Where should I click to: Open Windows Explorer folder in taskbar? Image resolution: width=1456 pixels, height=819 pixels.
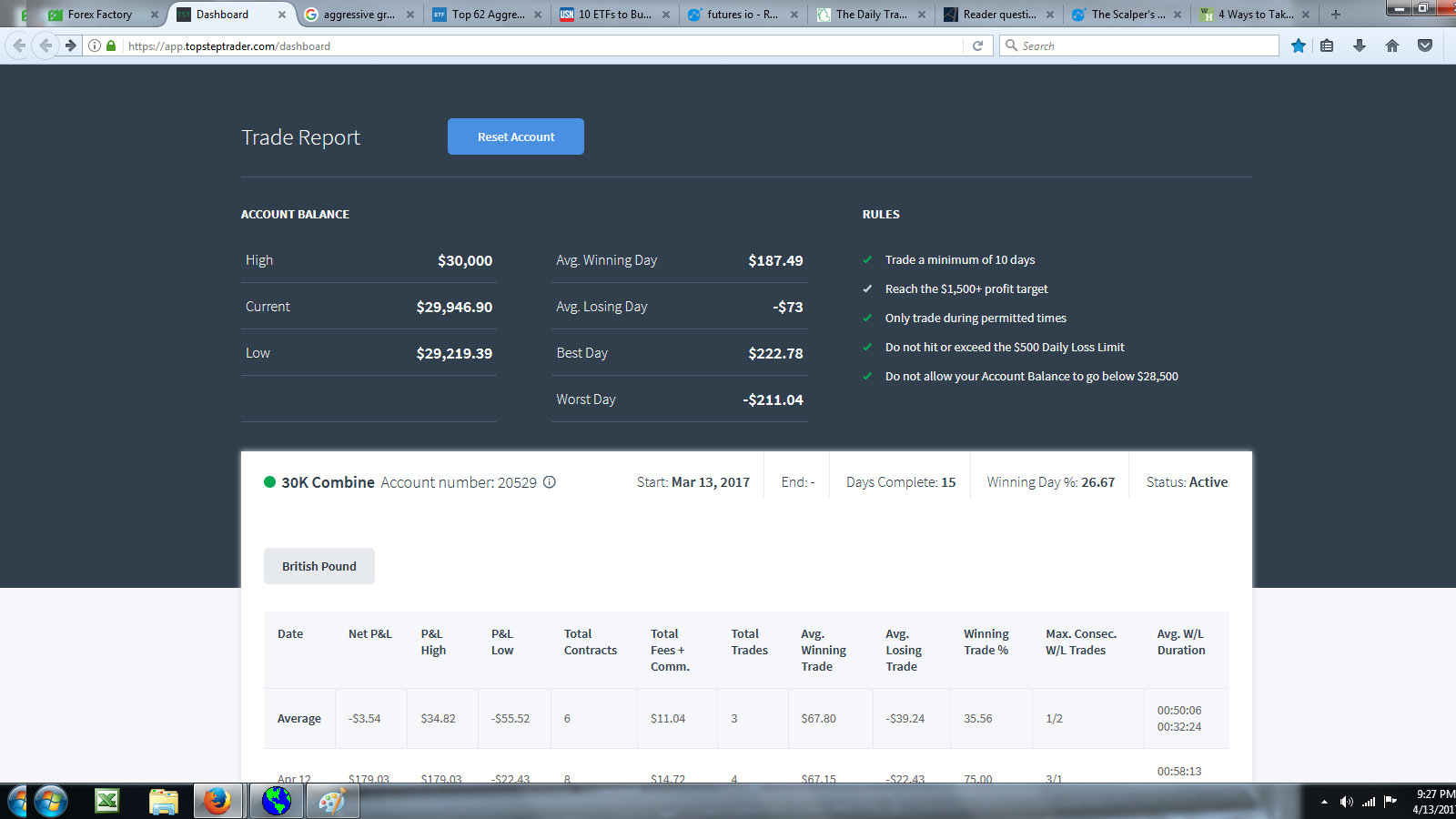tap(163, 802)
